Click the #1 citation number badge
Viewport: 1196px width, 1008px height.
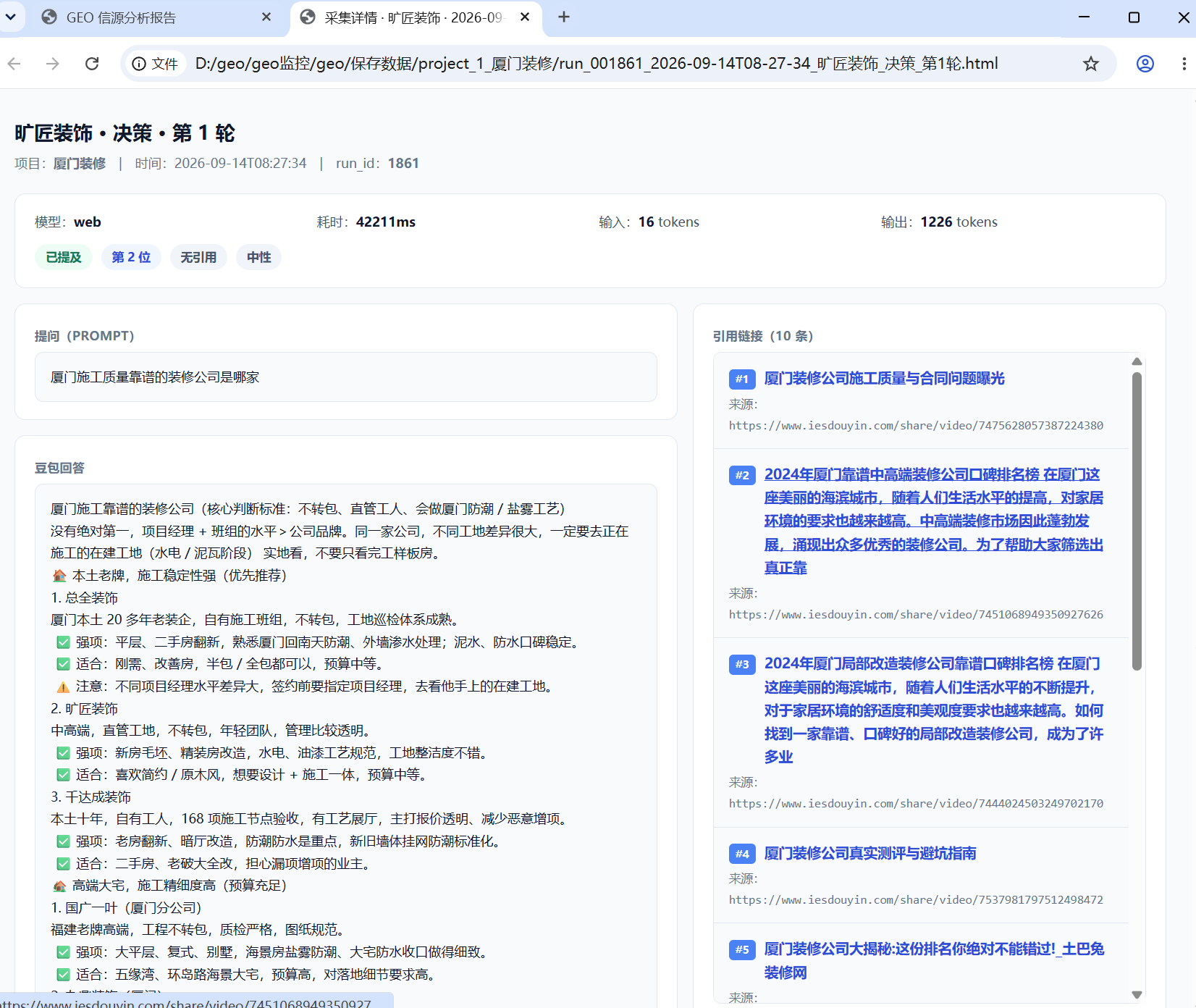[x=742, y=379]
